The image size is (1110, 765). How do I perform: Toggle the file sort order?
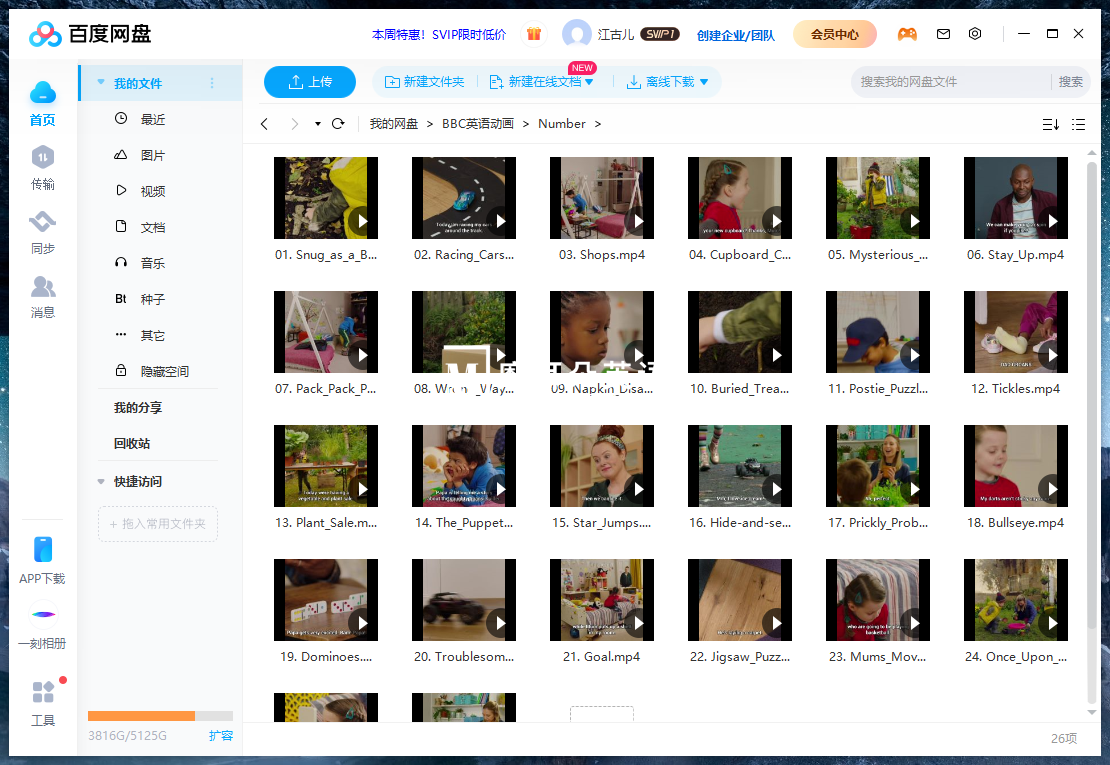[x=1050, y=124]
